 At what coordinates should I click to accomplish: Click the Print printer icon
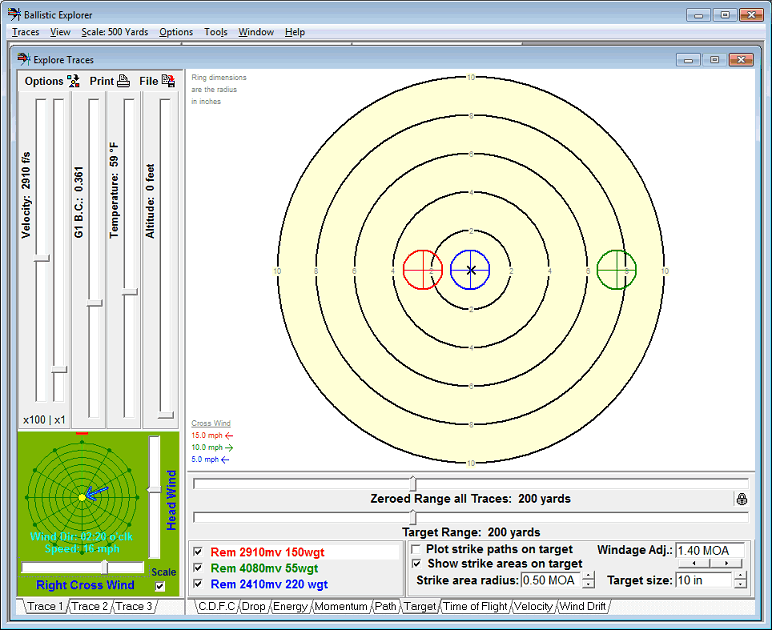[x=124, y=81]
